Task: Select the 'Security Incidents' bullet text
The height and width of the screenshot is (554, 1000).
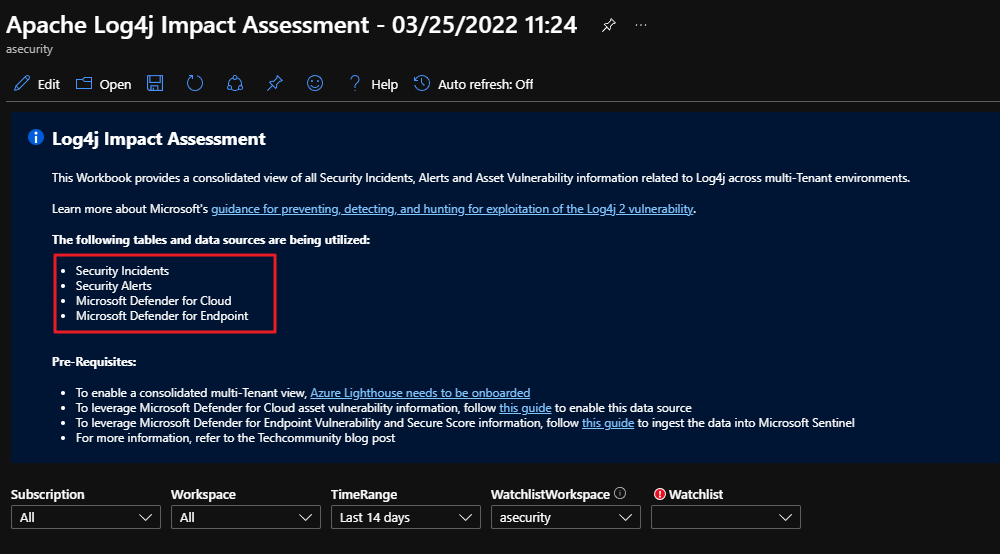Action: coord(122,270)
